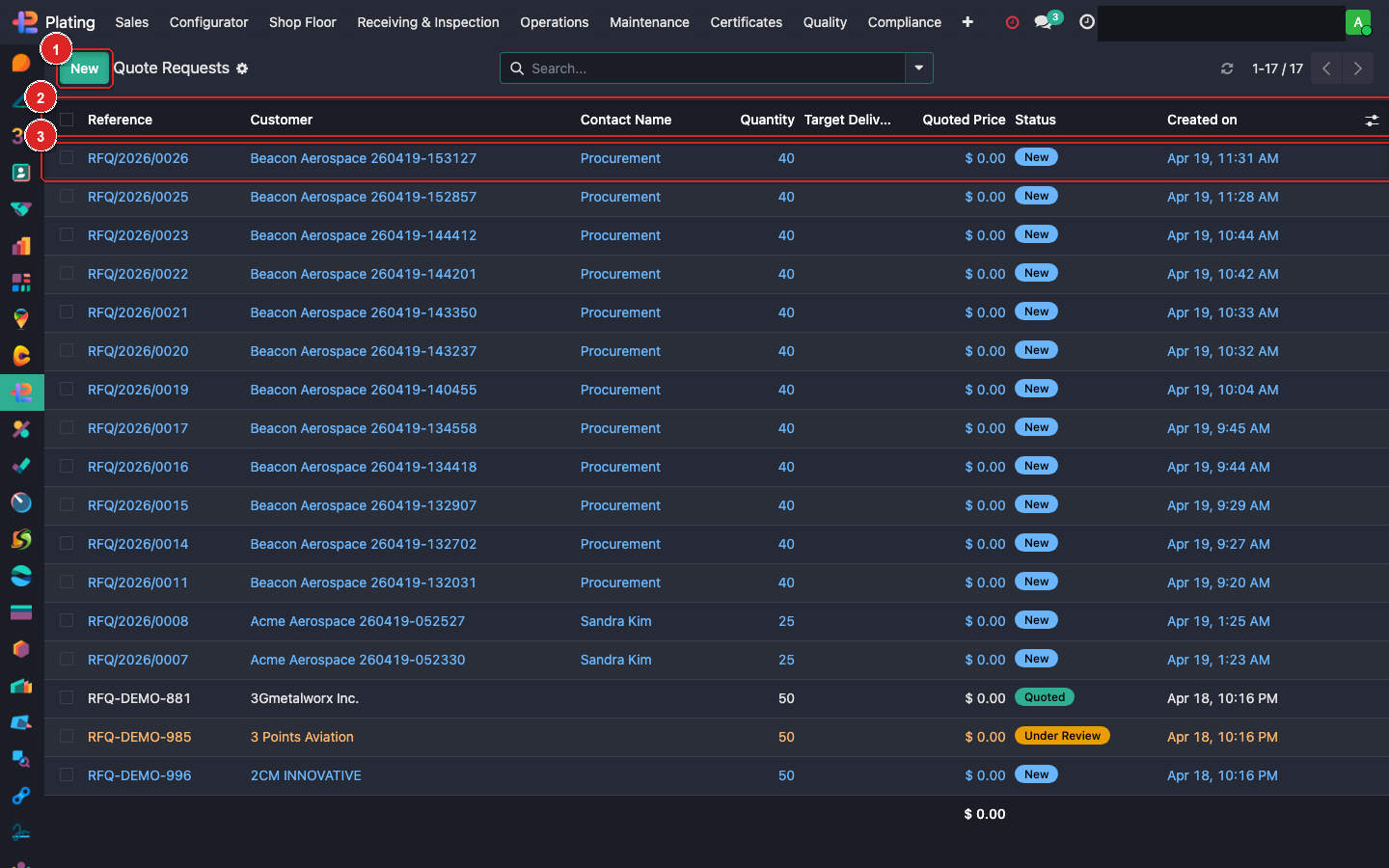Go to next page with right chevron
Screen dimensions: 1389x868
[1357, 68]
